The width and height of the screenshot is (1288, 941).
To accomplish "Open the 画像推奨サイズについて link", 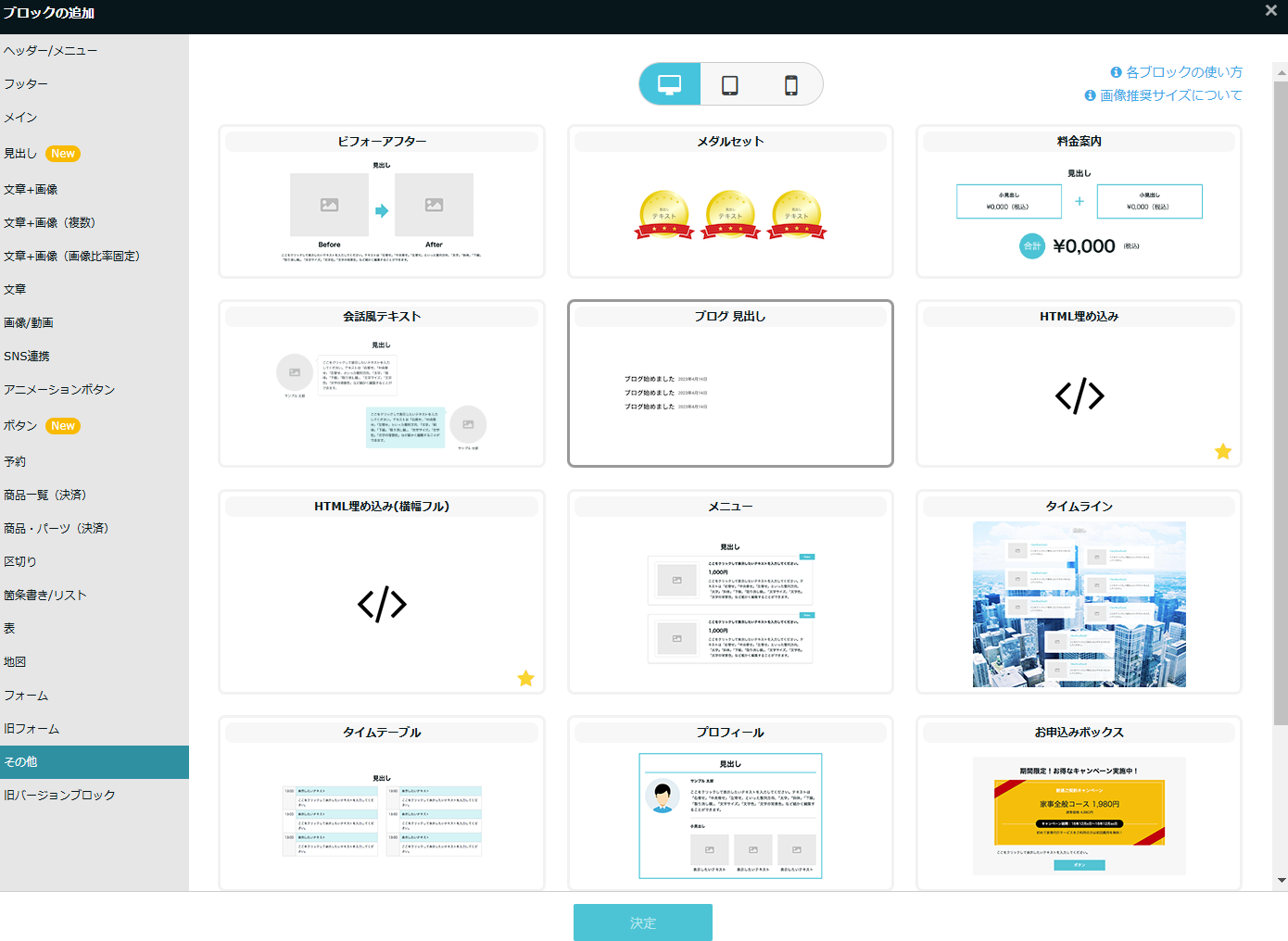I will click(x=1170, y=95).
